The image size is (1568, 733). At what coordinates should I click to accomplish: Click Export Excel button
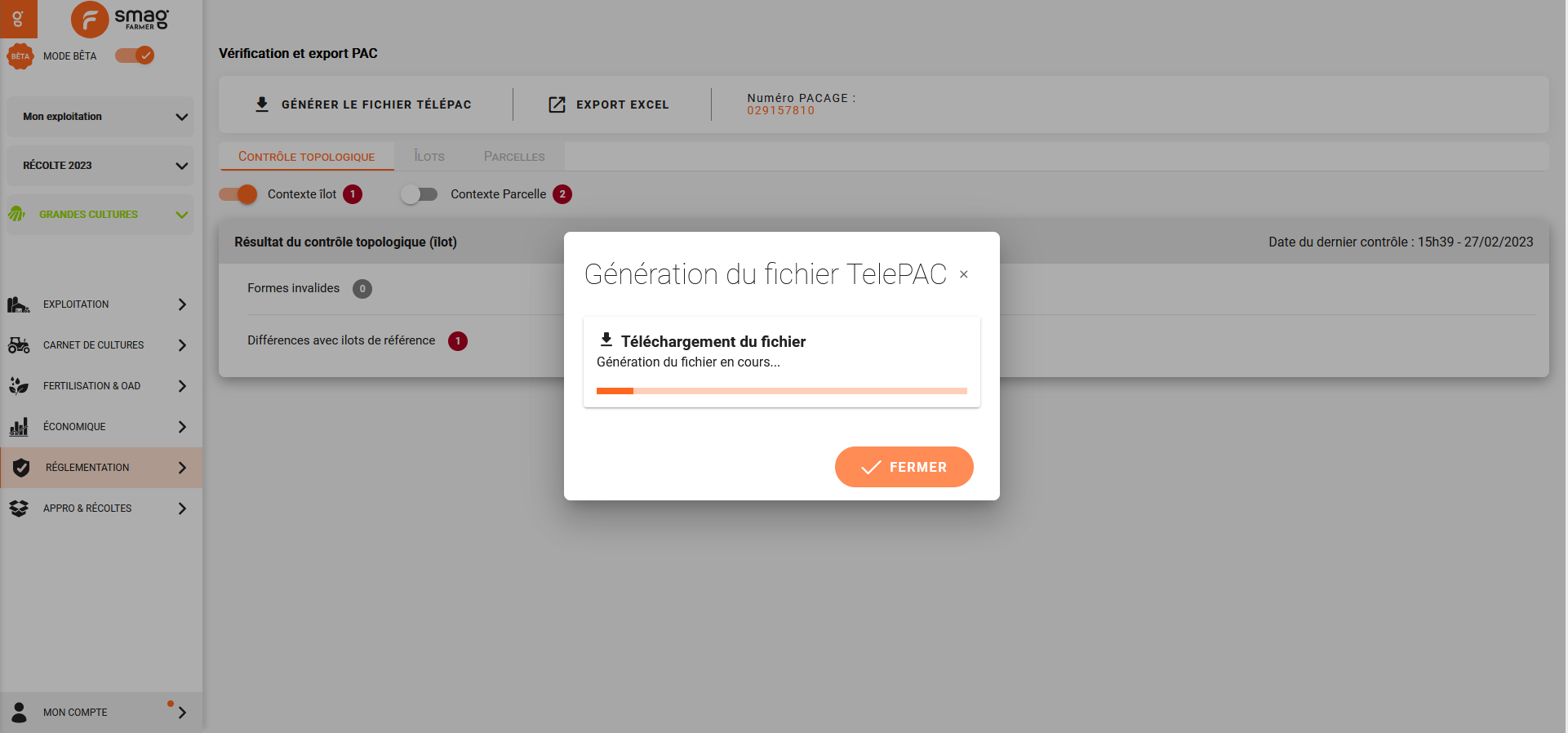pos(609,104)
